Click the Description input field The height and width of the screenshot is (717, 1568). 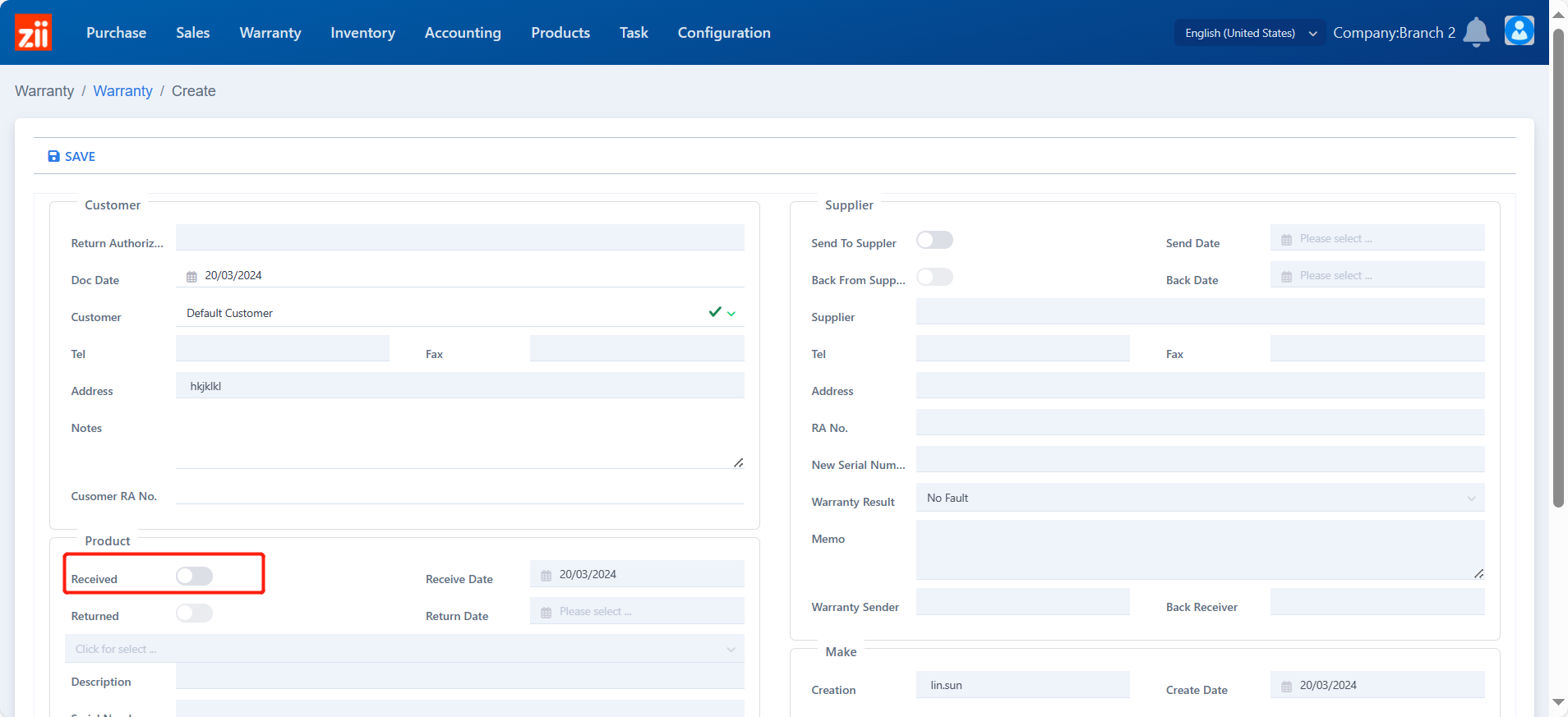point(460,676)
